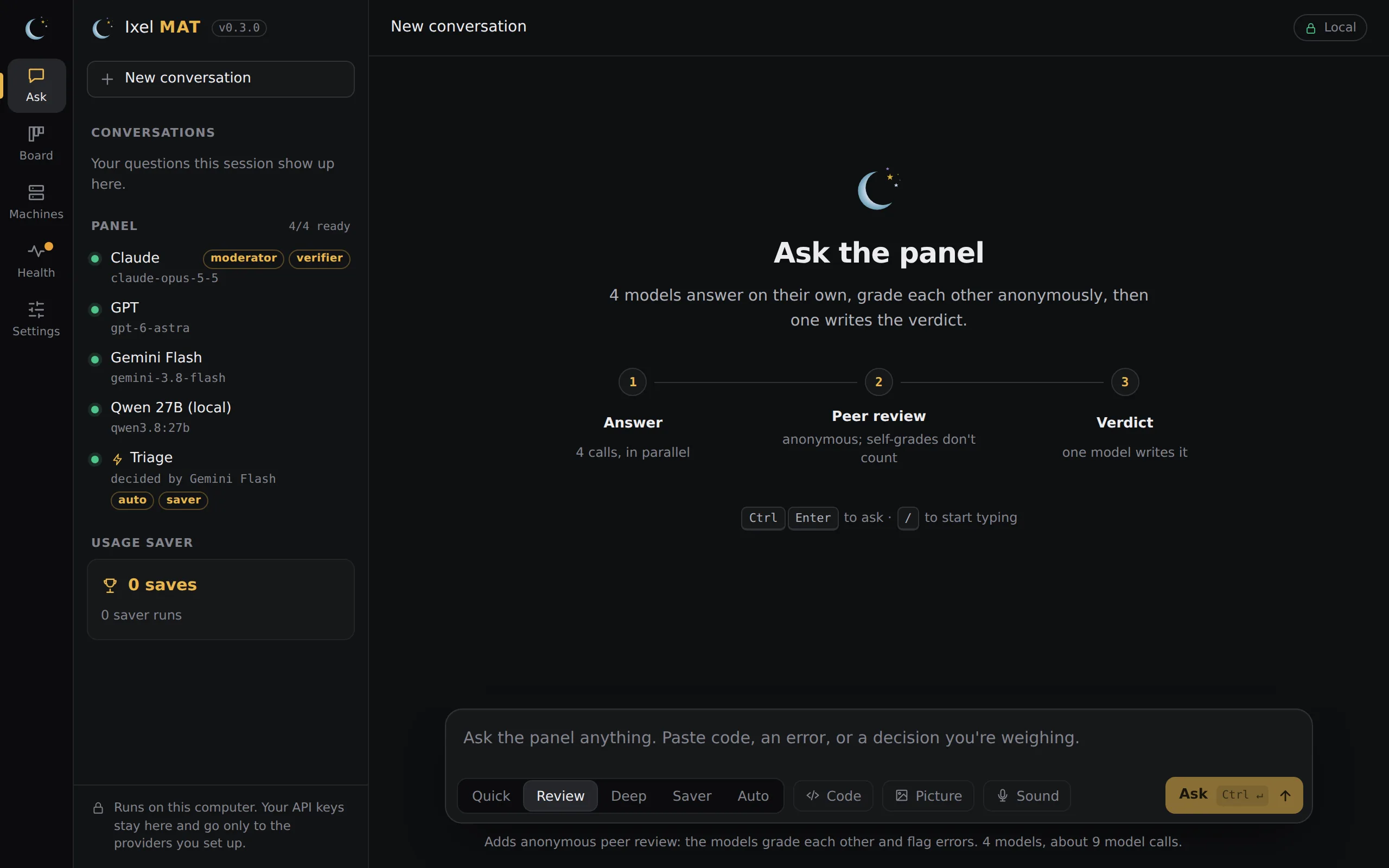
Task: Add Sound input to the question
Action: (1027, 796)
